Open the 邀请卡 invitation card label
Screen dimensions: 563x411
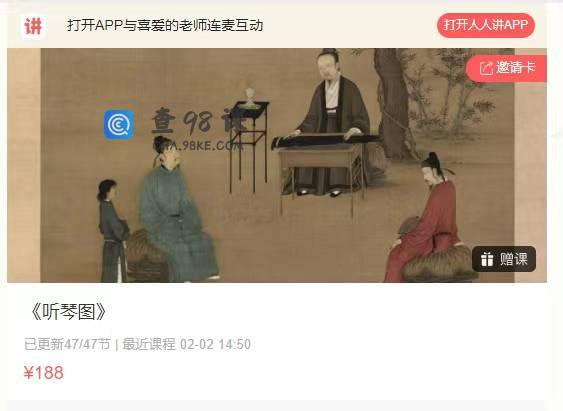(x=516, y=67)
